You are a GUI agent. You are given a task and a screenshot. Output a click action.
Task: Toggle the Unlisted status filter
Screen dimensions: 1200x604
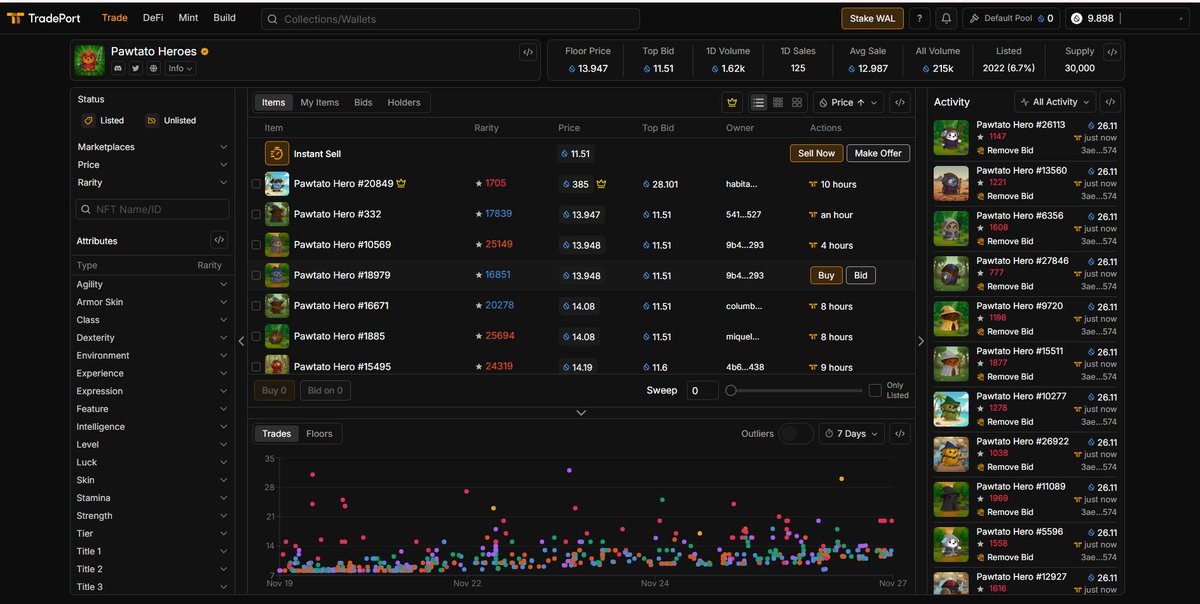(171, 120)
